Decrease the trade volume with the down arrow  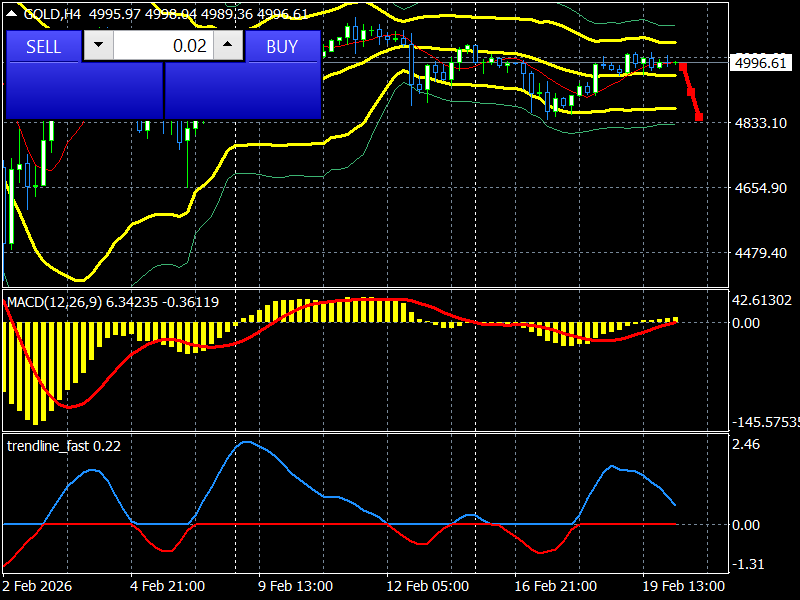tap(98, 45)
